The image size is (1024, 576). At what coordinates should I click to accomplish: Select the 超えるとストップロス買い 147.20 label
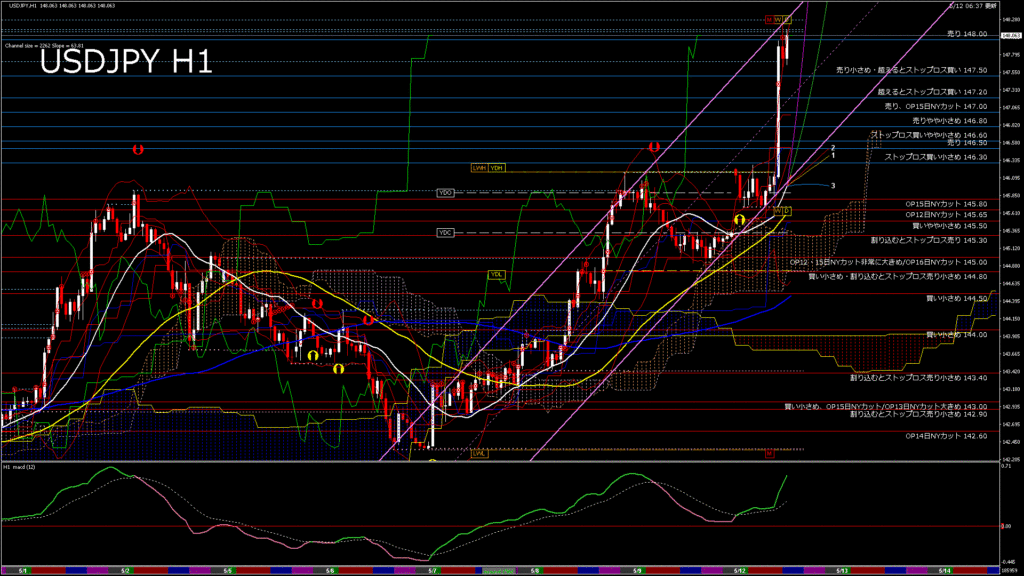click(x=933, y=92)
